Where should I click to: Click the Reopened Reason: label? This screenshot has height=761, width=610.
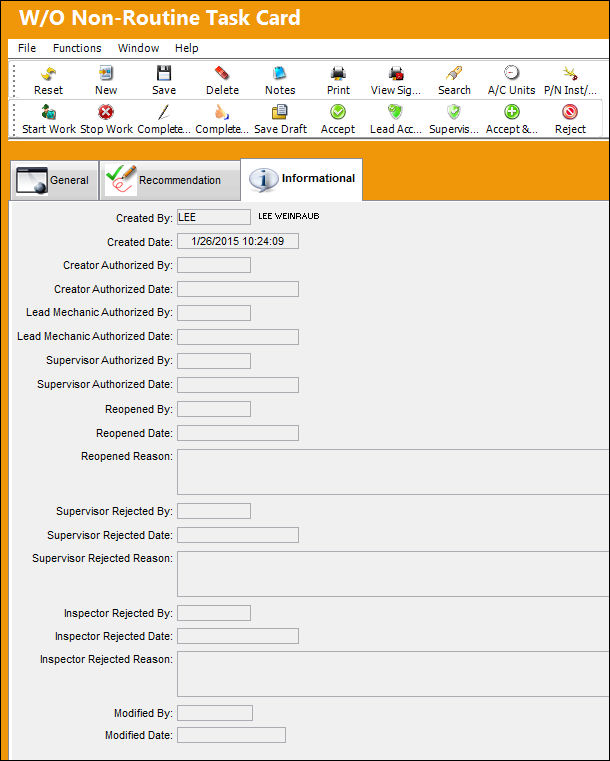coord(127,457)
